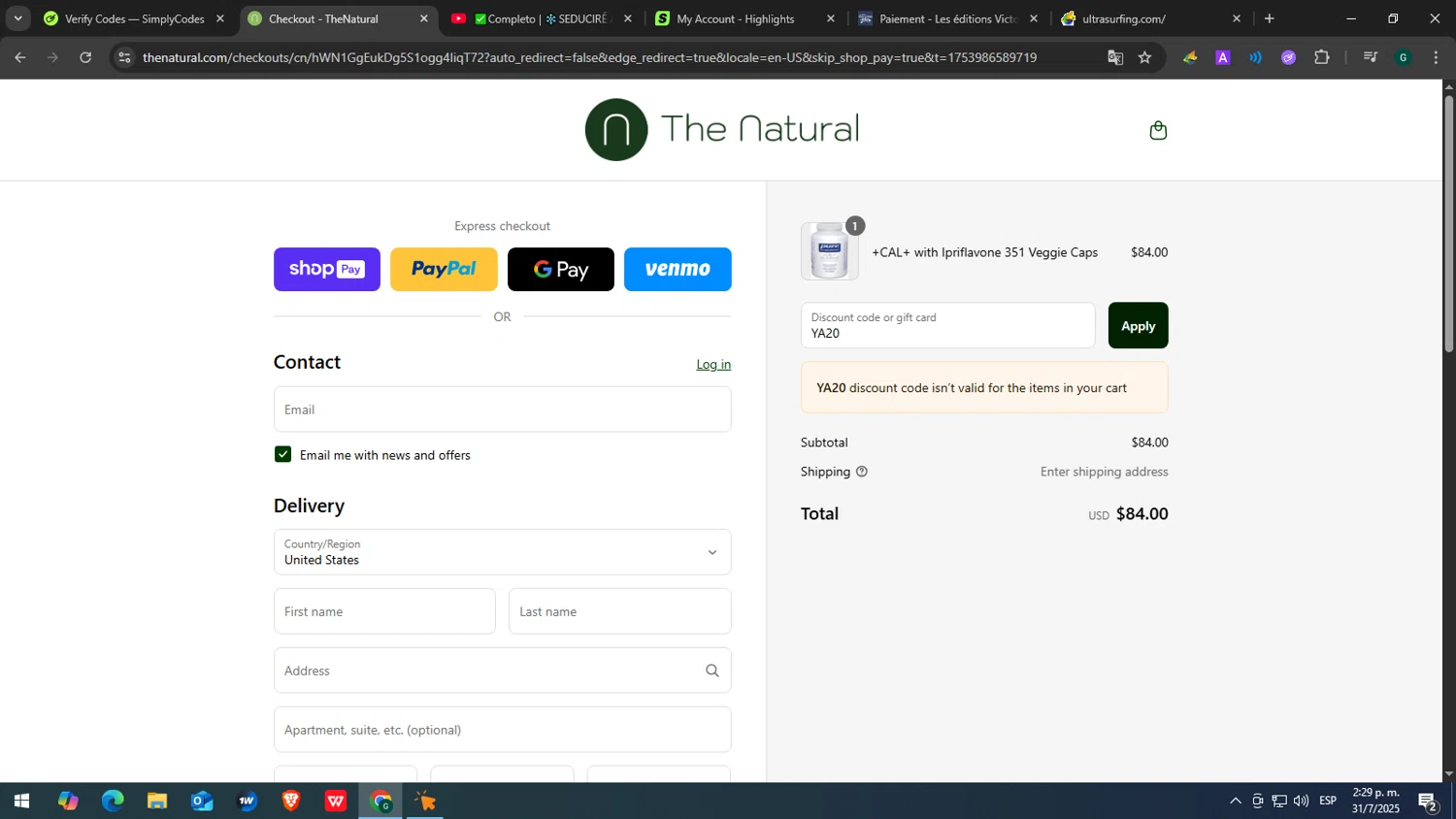Focus the Address input field
Image resolution: width=1456 pixels, height=819 pixels.
pyautogui.click(x=503, y=671)
